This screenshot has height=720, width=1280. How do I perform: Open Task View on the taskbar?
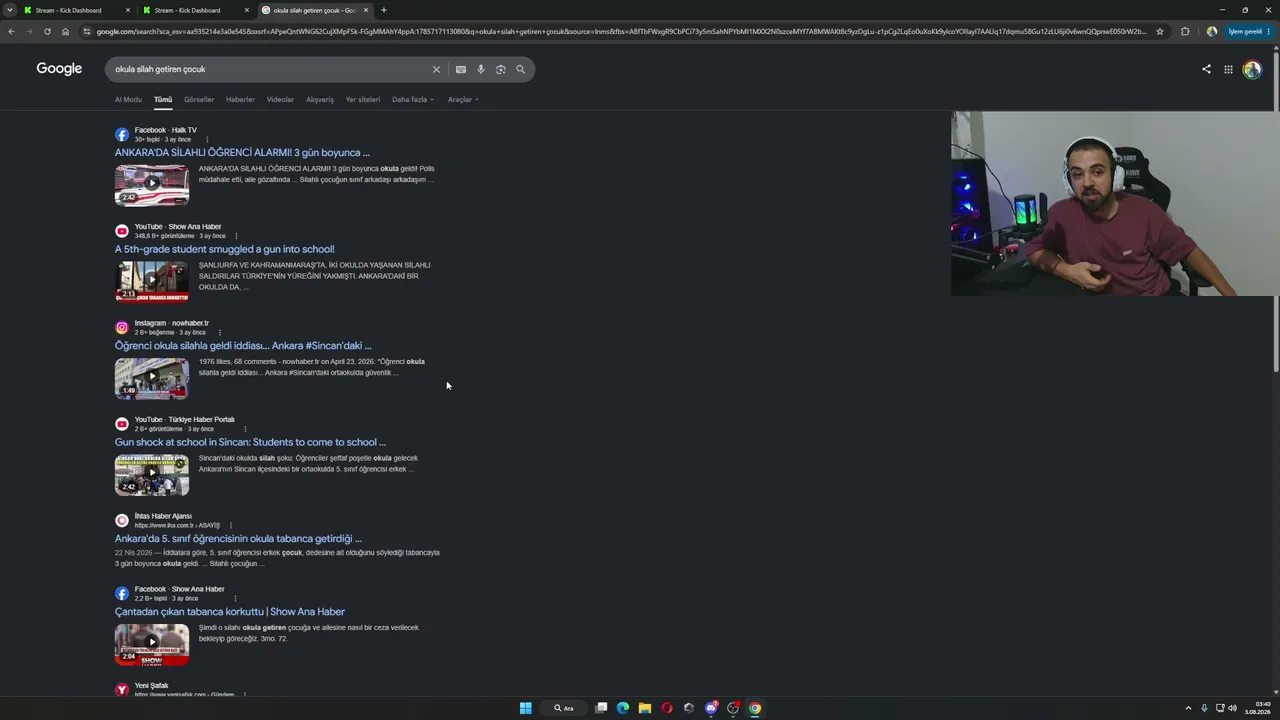coord(601,708)
